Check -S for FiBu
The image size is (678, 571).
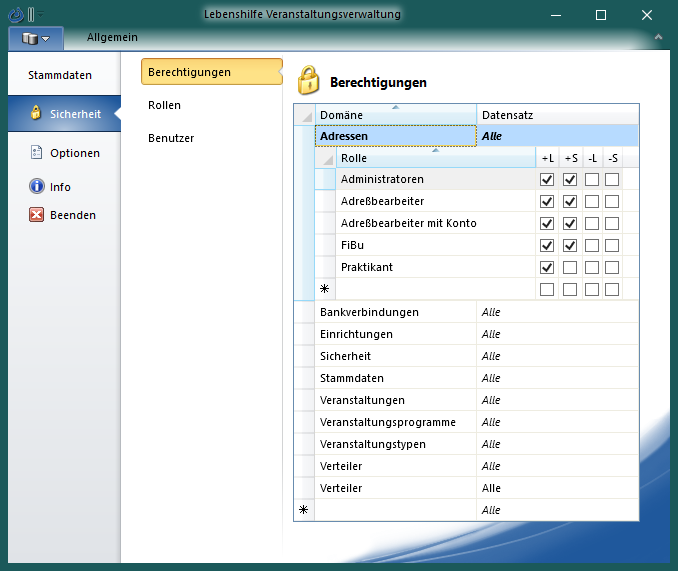pyautogui.click(x=612, y=246)
